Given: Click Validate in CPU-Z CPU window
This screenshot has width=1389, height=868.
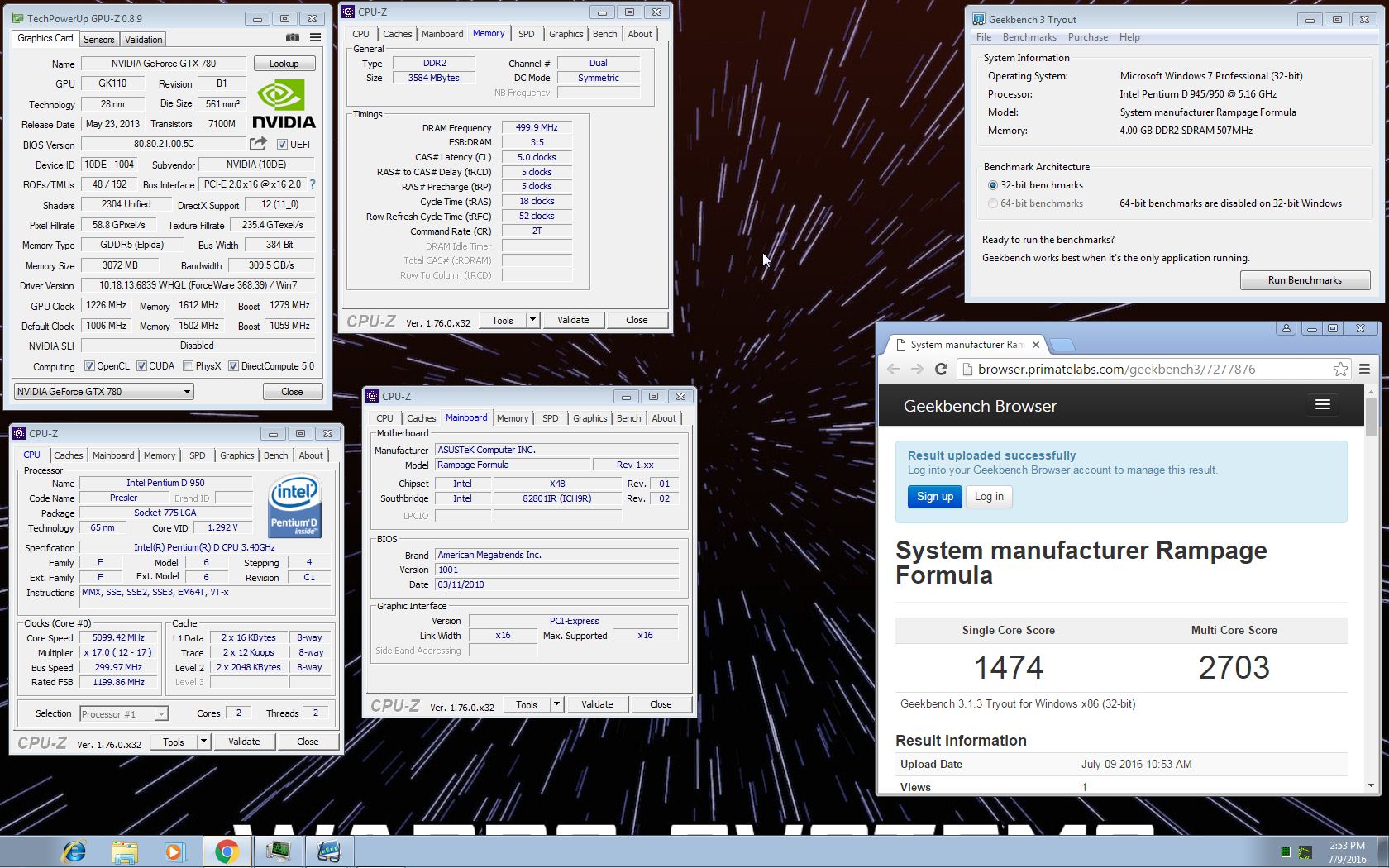Looking at the screenshot, I should click(x=244, y=742).
